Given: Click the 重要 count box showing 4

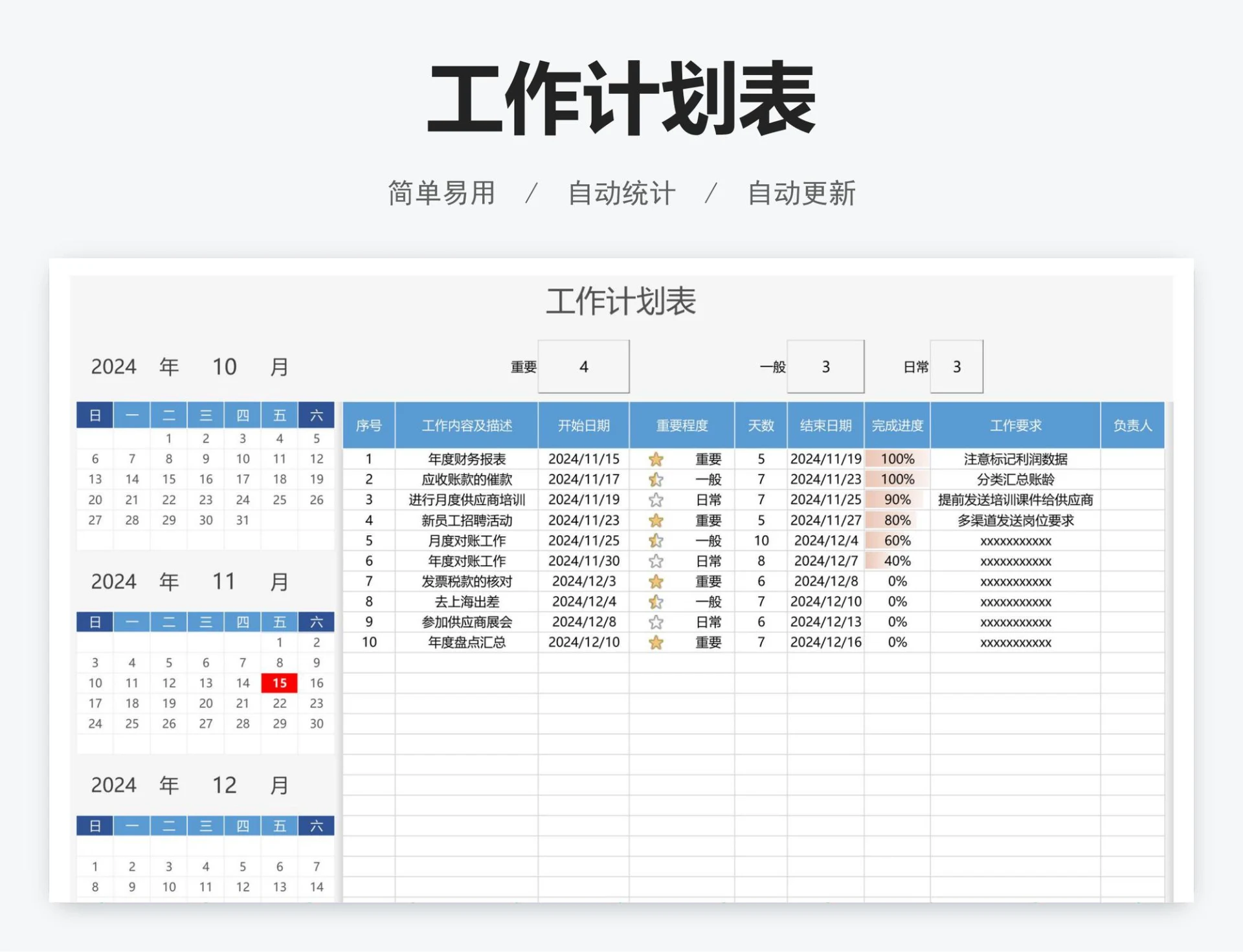Looking at the screenshot, I should (583, 366).
